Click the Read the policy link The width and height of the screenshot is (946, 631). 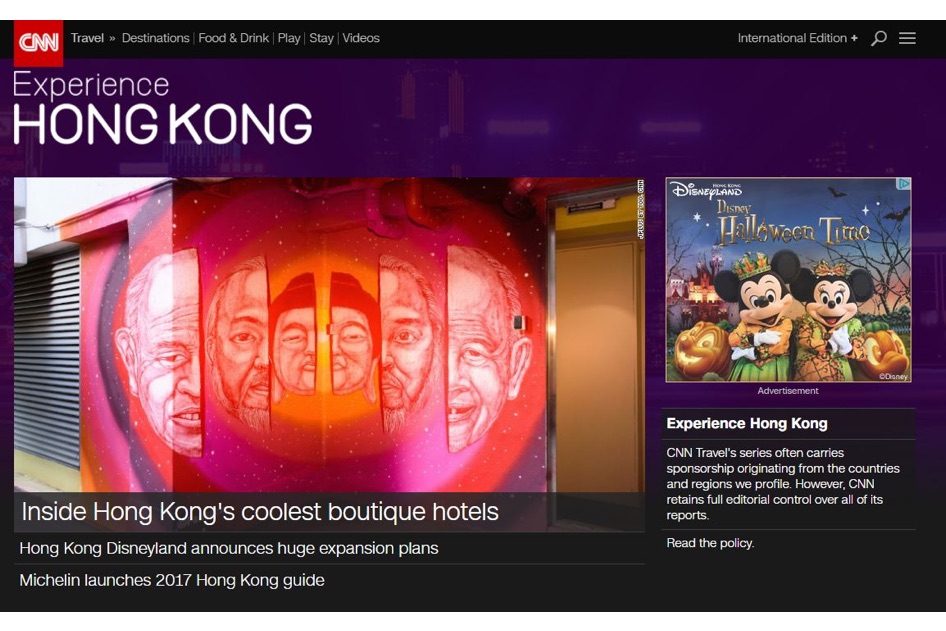click(710, 543)
